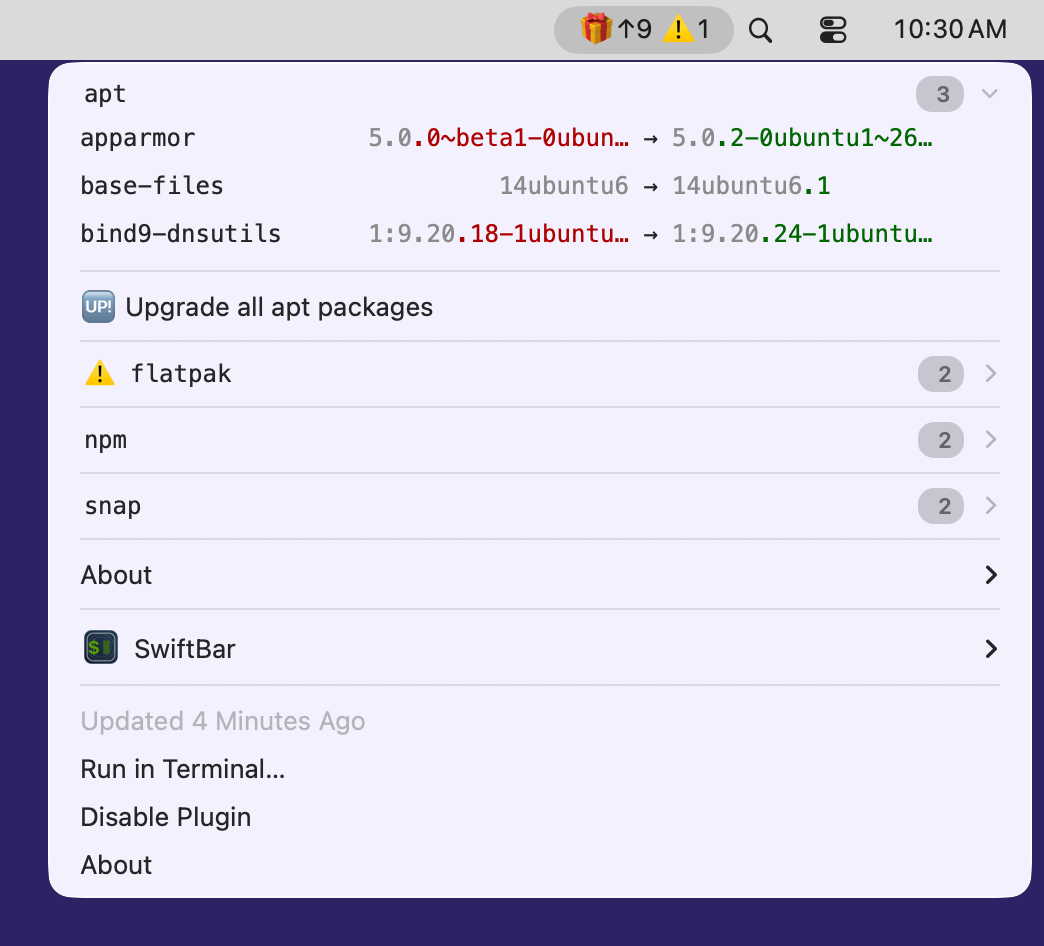This screenshot has width=1044, height=946.
Task: Click the SwiftBar app icon
Action: [x=101, y=648]
